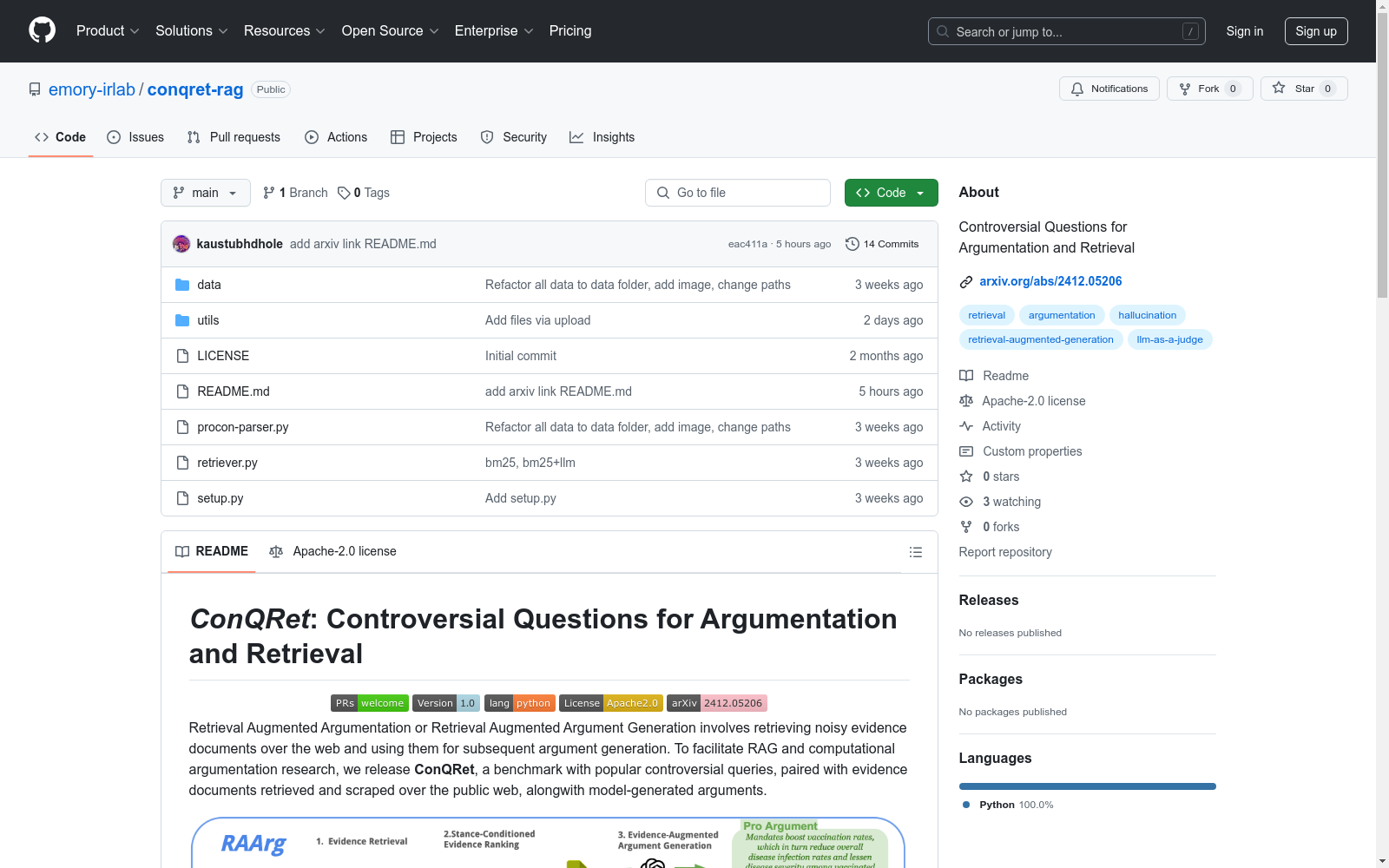Open the README.md file
The width and height of the screenshot is (1389, 868).
(x=234, y=391)
